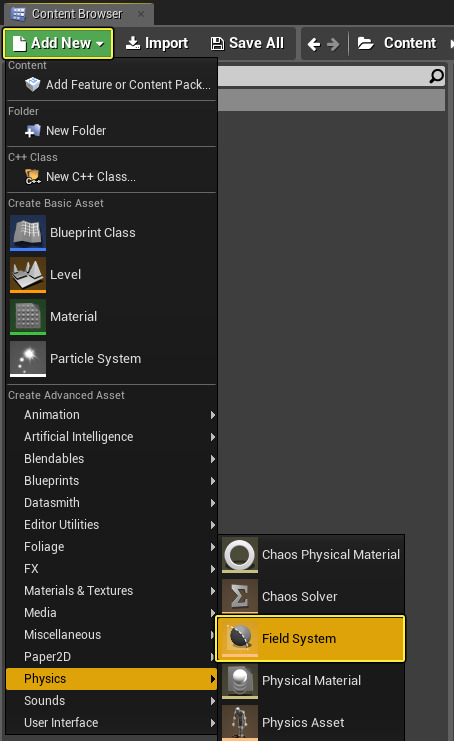
Task: Open the User Interface submenu
Action: click(x=111, y=723)
